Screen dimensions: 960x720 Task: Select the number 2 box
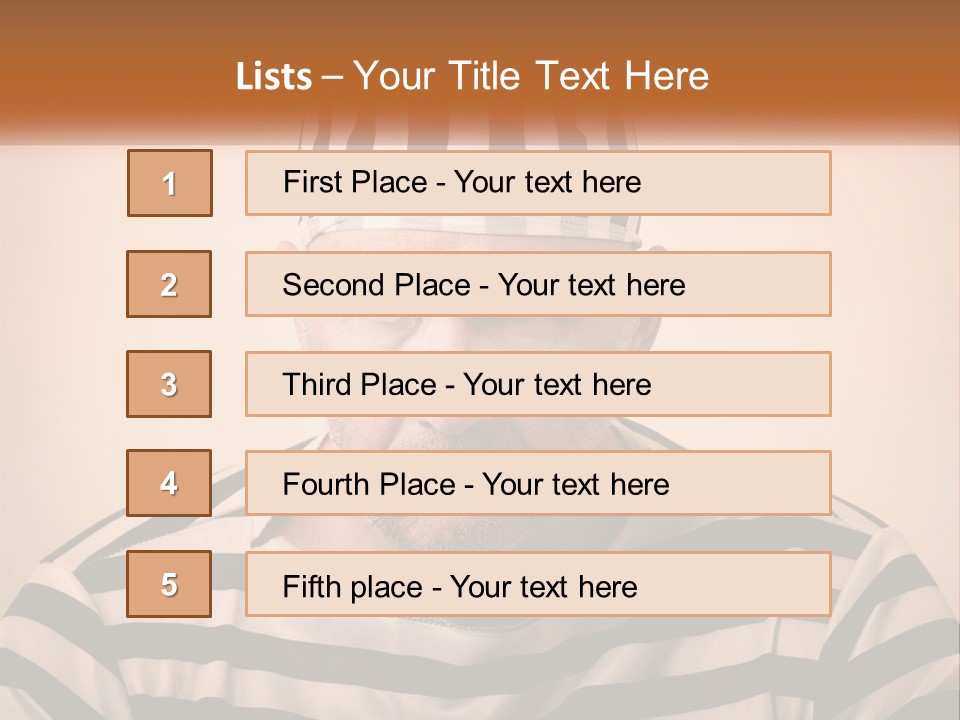(169, 284)
